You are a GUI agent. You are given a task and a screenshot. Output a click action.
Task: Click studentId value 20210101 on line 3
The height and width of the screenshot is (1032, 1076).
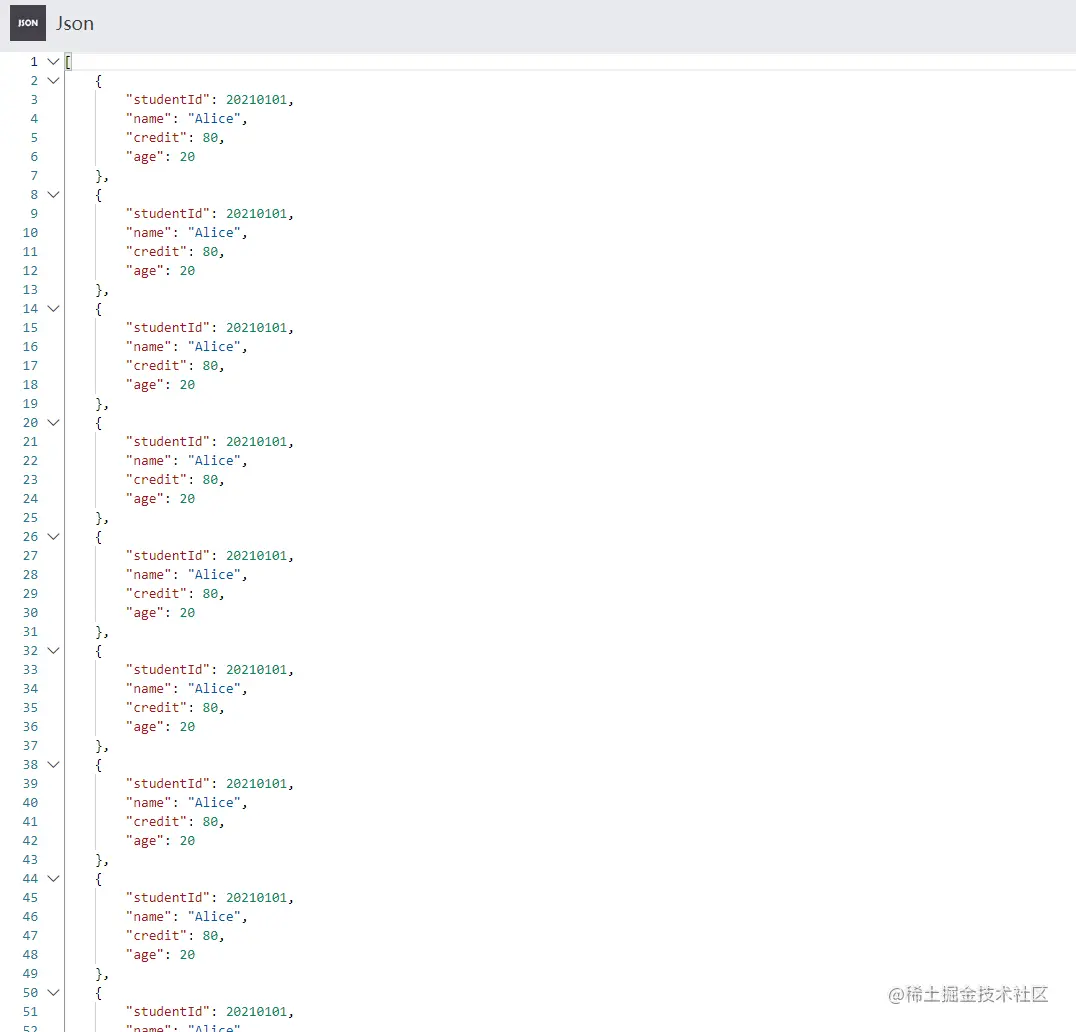(257, 99)
